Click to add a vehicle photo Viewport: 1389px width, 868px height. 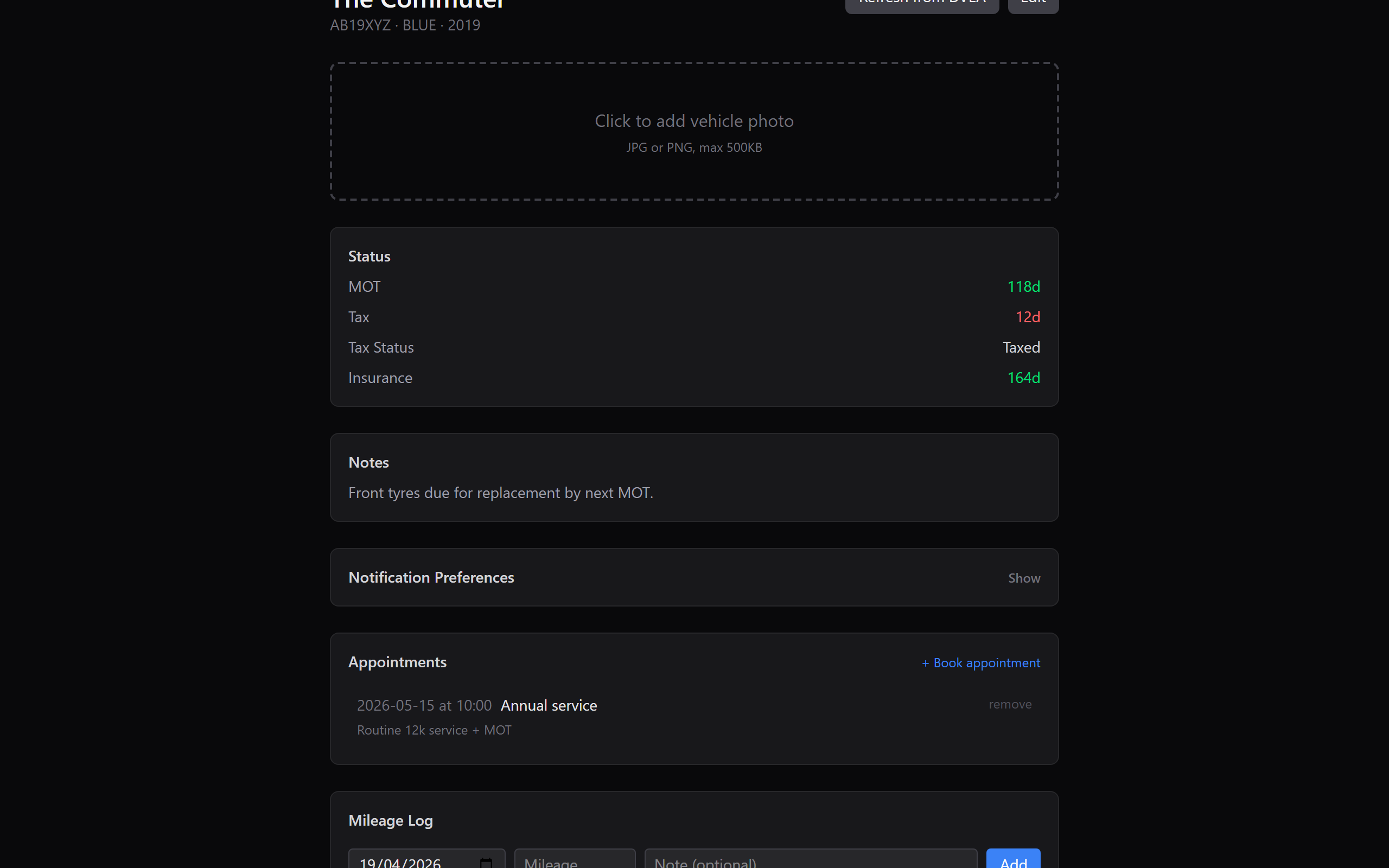point(693,131)
